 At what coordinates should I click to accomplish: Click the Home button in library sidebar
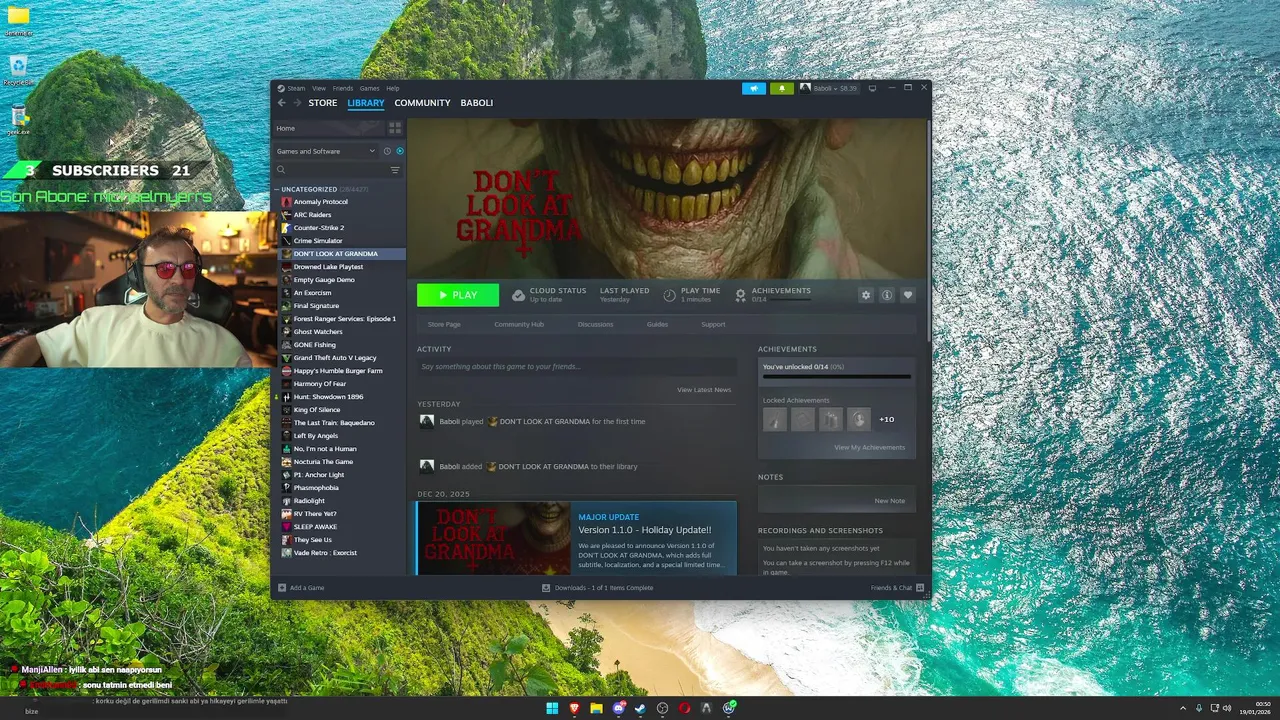[329, 128]
